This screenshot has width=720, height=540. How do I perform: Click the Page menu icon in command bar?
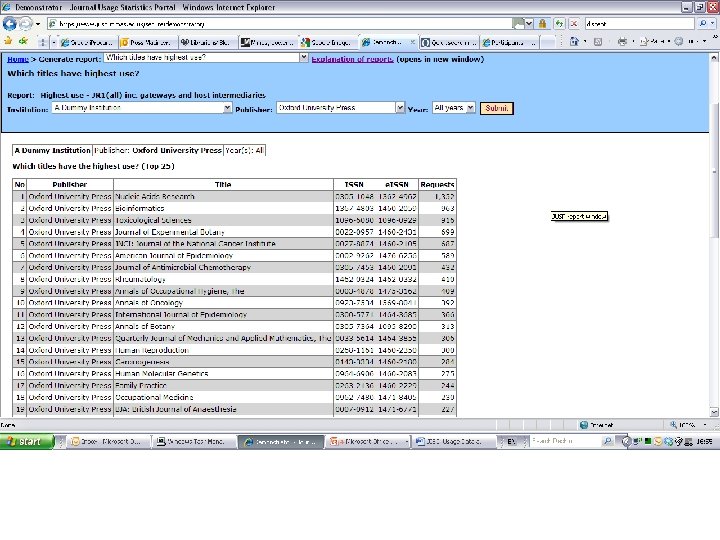[644, 42]
